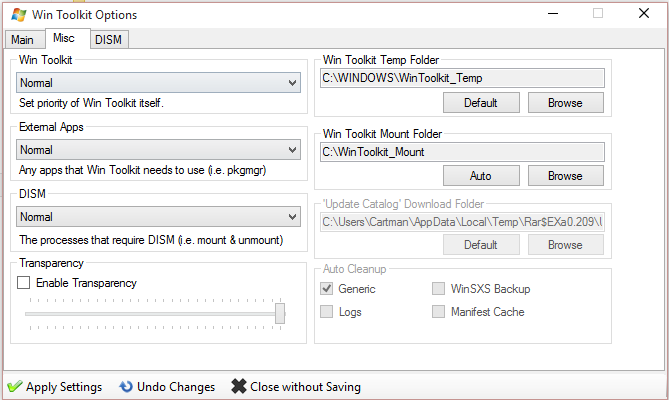This screenshot has width=669, height=400.
Task: Click Browse for Update Catalog Download Folder
Action: pyautogui.click(x=566, y=245)
